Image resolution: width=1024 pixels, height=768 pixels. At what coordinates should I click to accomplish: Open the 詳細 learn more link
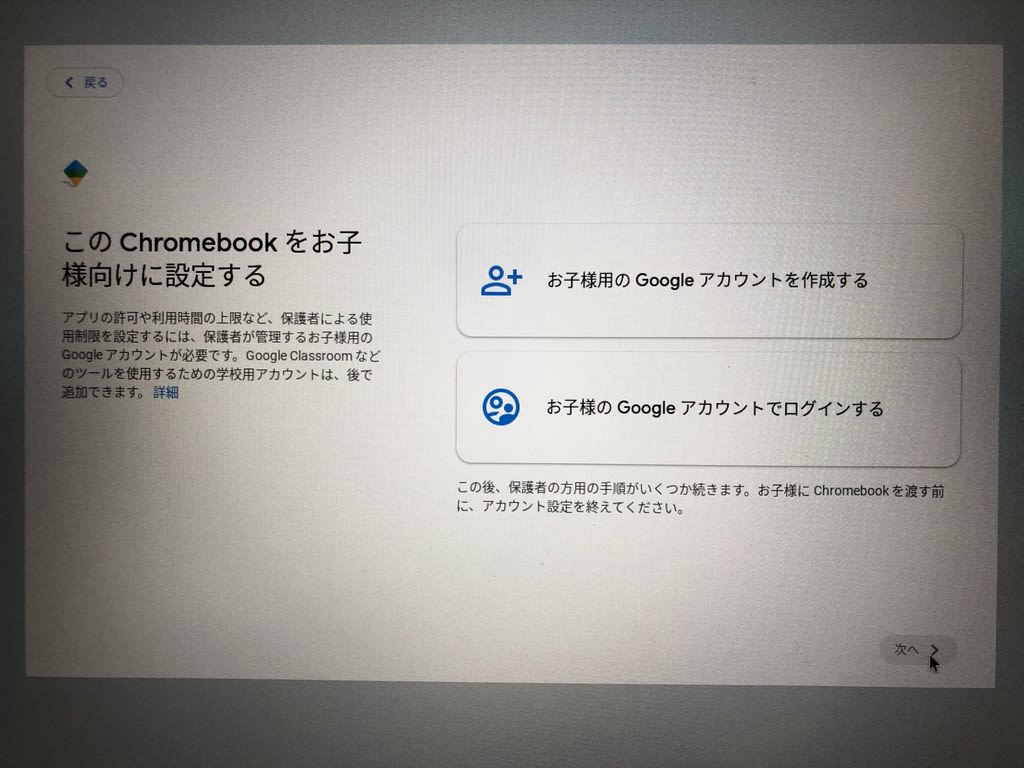tap(166, 392)
